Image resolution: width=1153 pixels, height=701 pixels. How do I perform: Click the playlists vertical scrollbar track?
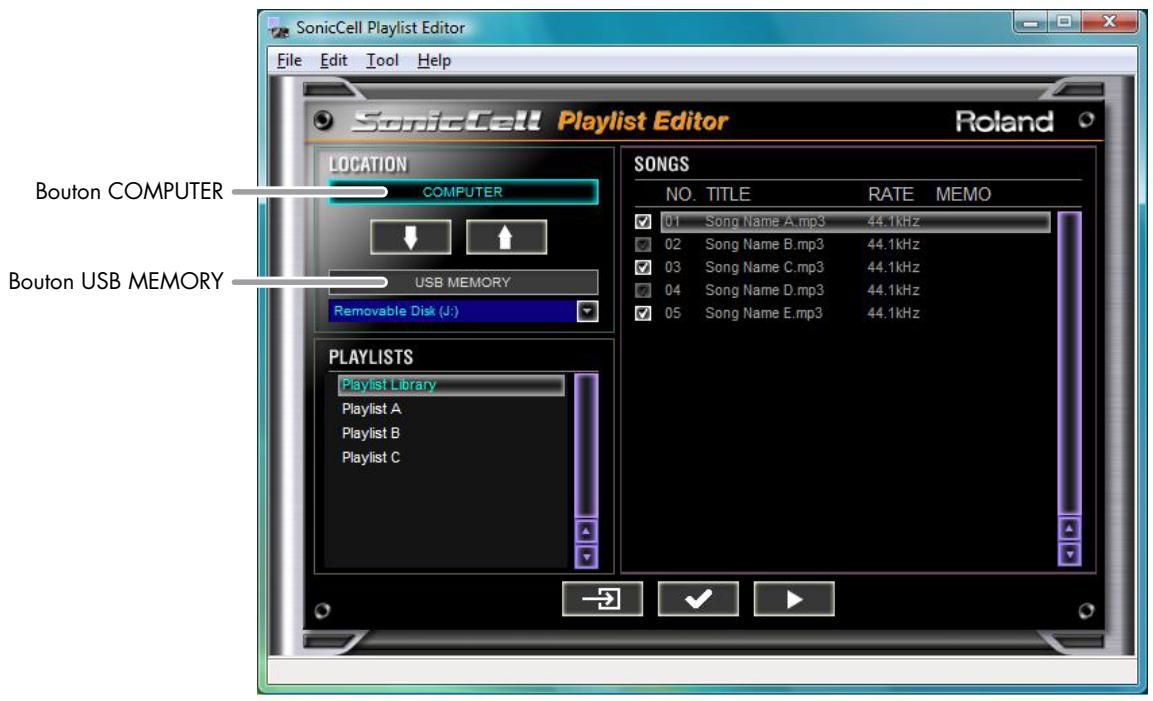click(x=586, y=446)
